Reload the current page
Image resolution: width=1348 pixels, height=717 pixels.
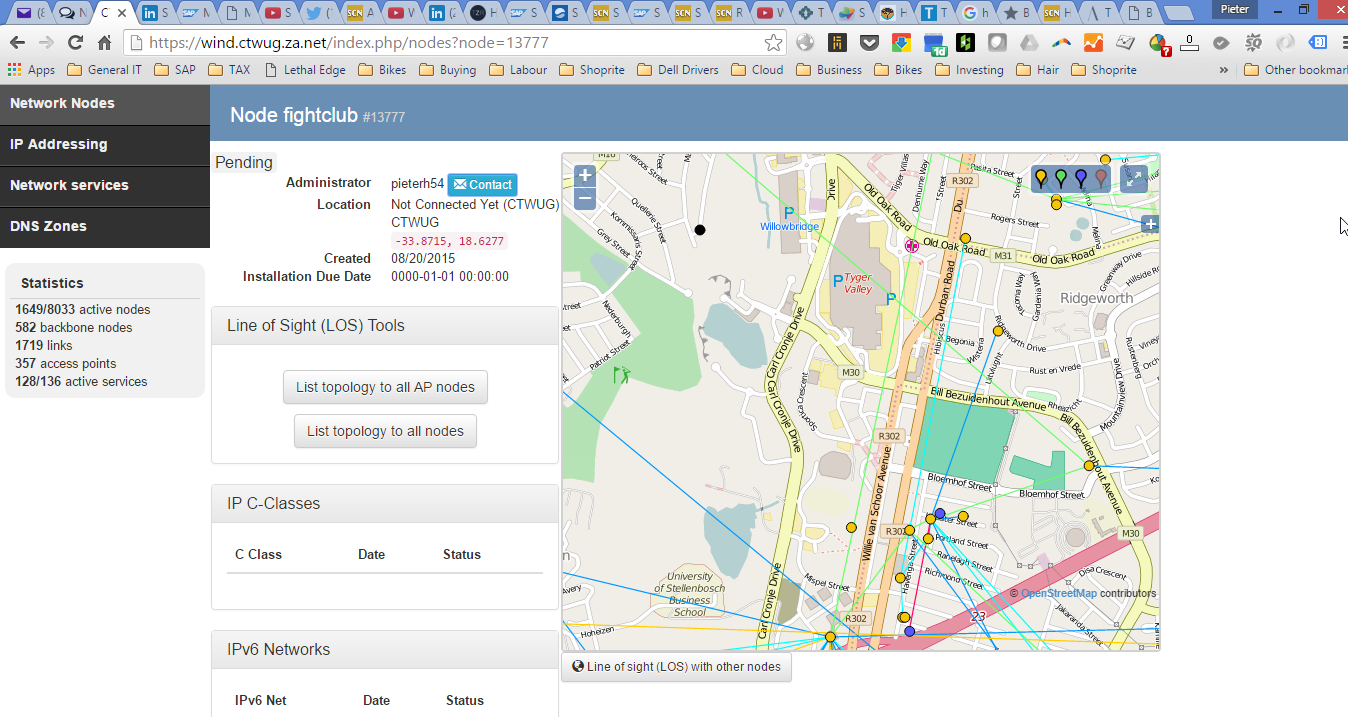click(x=75, y=43)
